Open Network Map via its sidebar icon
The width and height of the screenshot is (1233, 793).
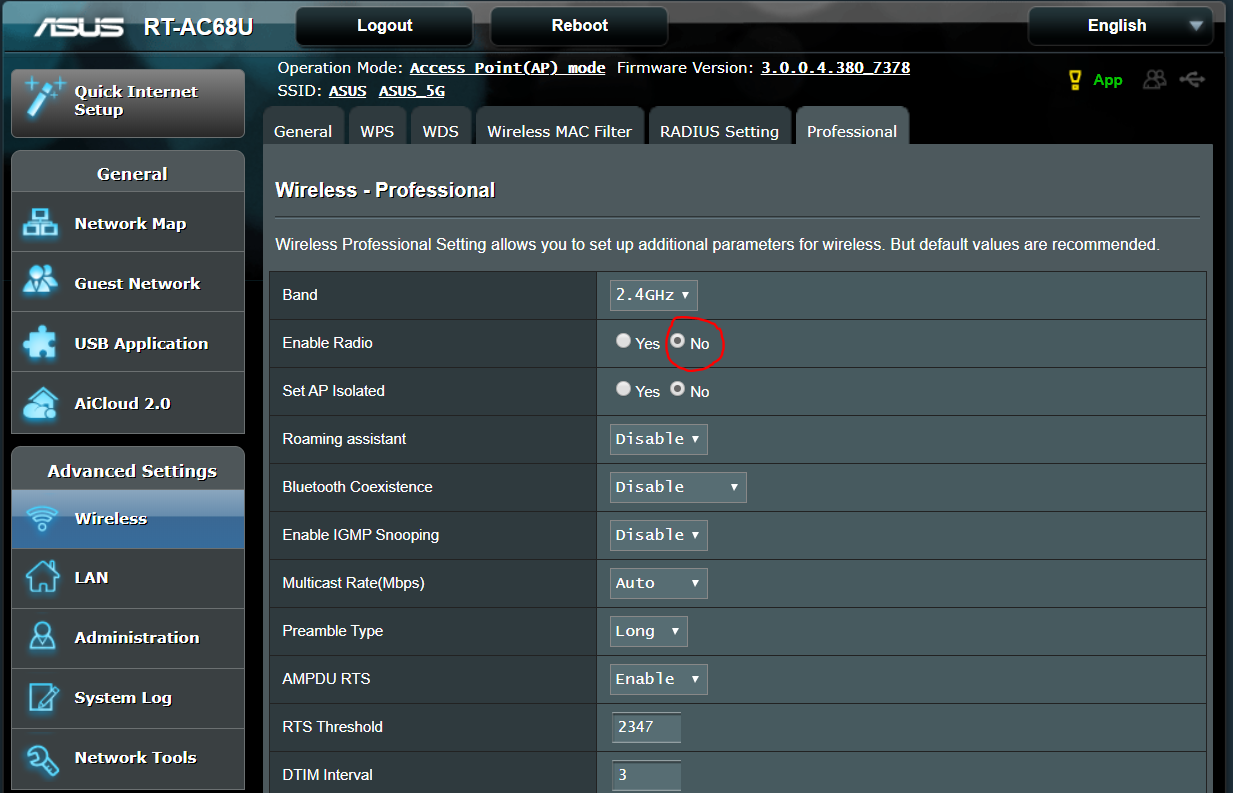pos(40,224)
